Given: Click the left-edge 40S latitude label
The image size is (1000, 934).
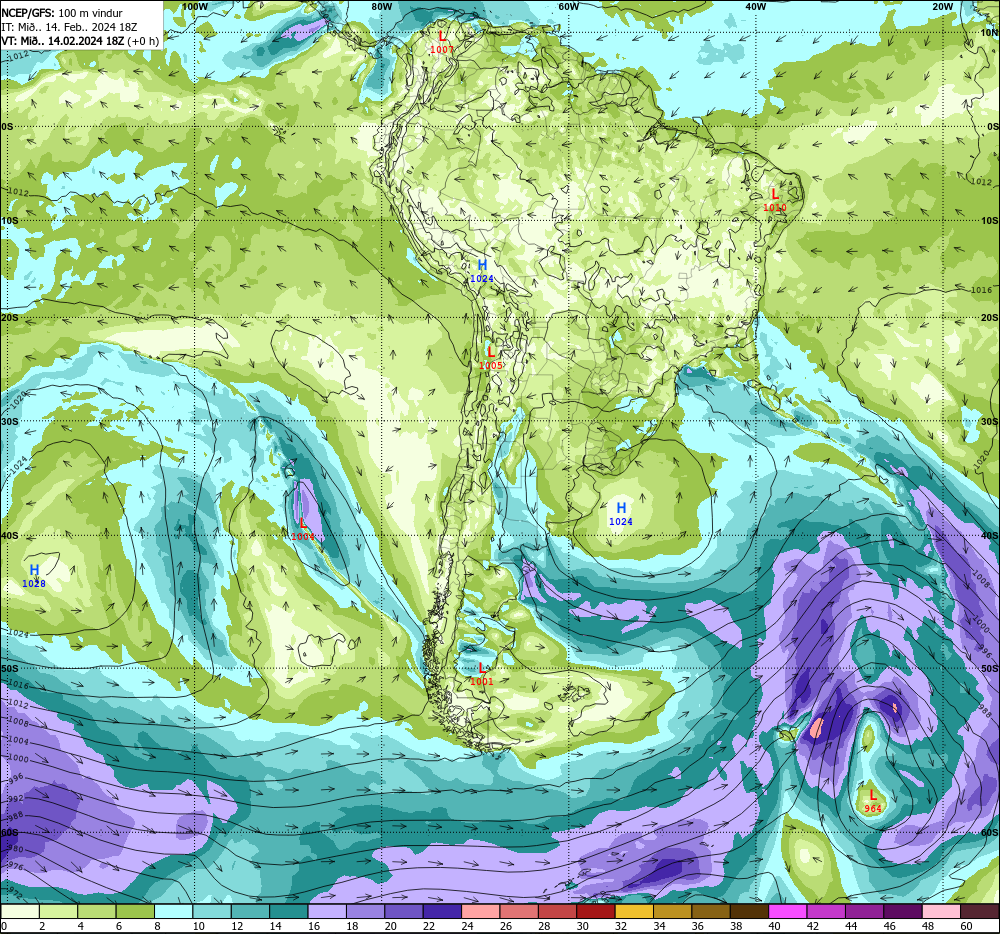Looking at the screenshot, I should click(x=10, y=536).
